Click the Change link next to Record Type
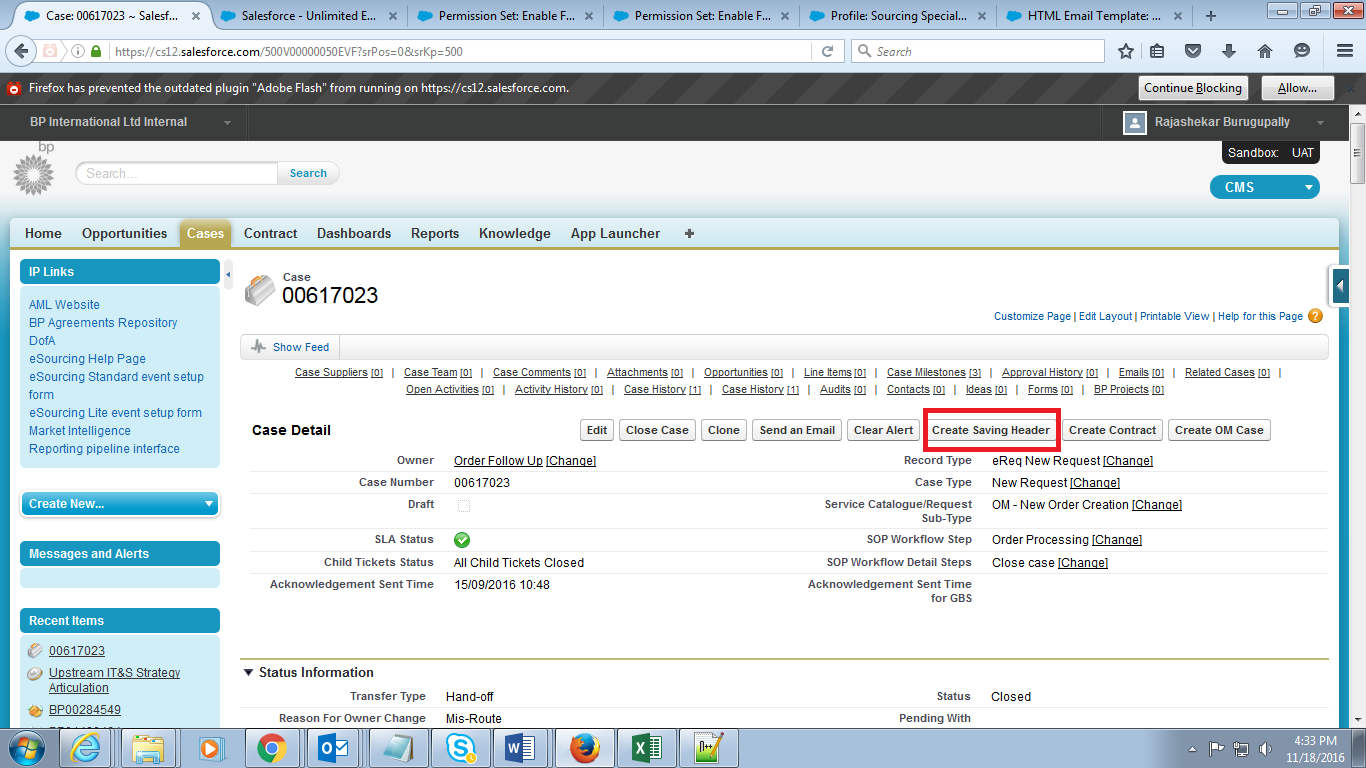1366x768 pixels. pyautogui.click(x=1128, y=461)
